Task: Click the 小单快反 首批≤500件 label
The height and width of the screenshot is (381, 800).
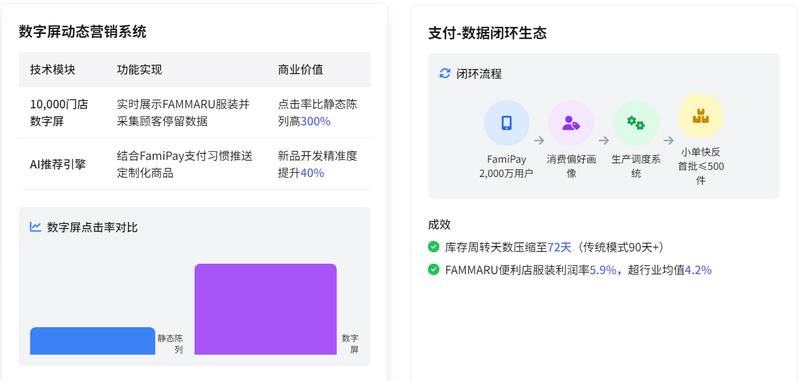Action: click(x=701, y=166)
